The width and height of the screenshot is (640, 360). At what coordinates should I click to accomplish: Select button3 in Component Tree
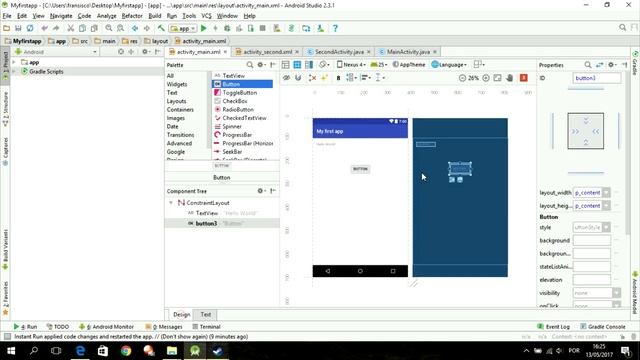tap(222, 223)
